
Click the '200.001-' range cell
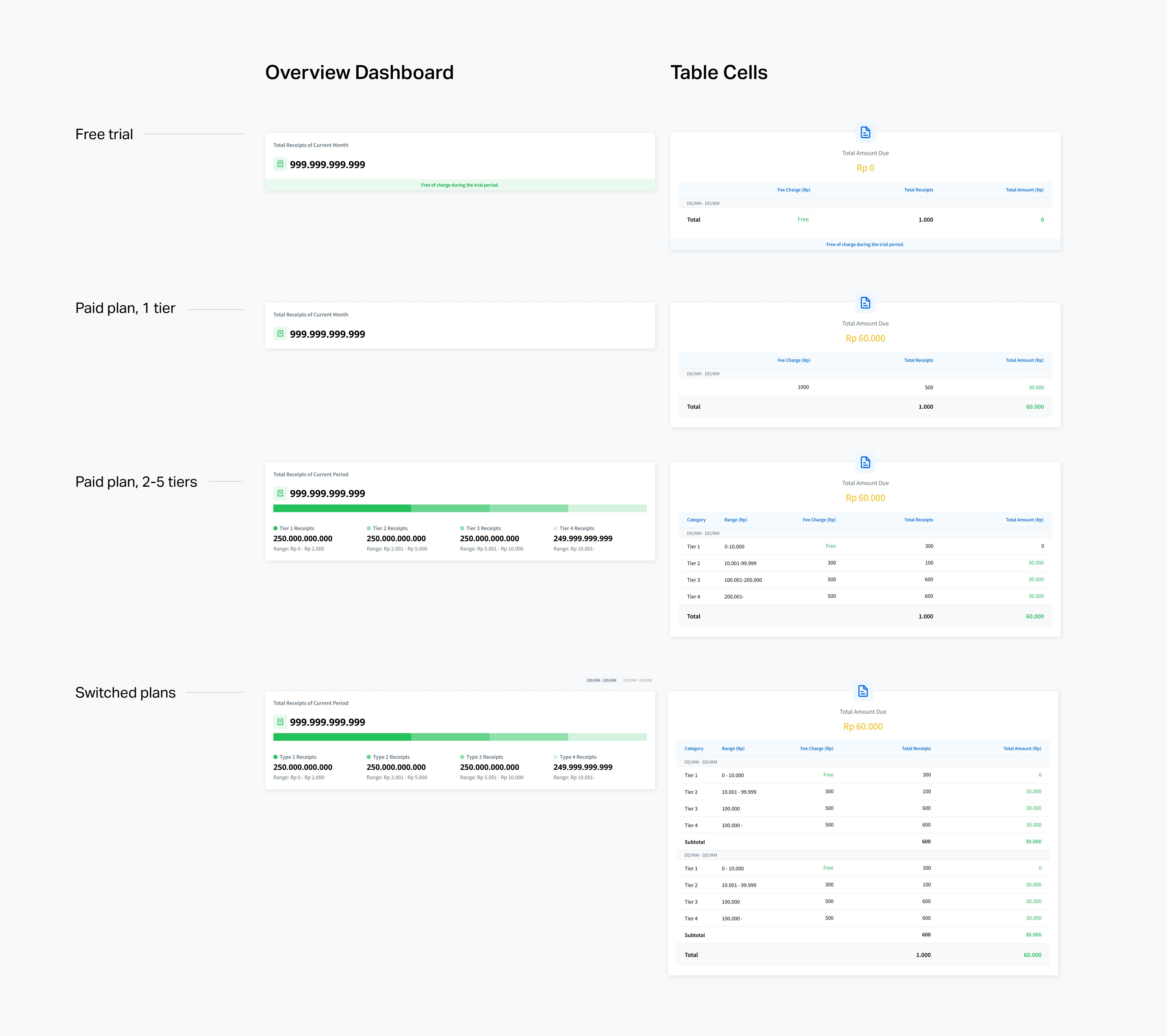734,596
